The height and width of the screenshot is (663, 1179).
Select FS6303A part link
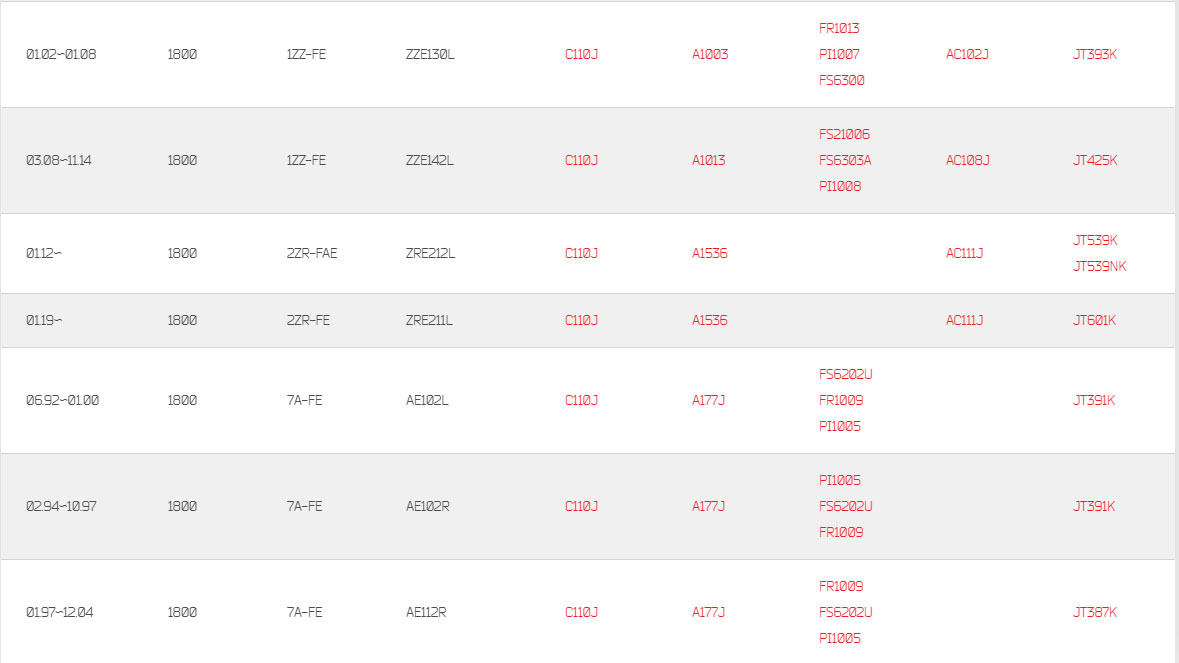[844, 160]
